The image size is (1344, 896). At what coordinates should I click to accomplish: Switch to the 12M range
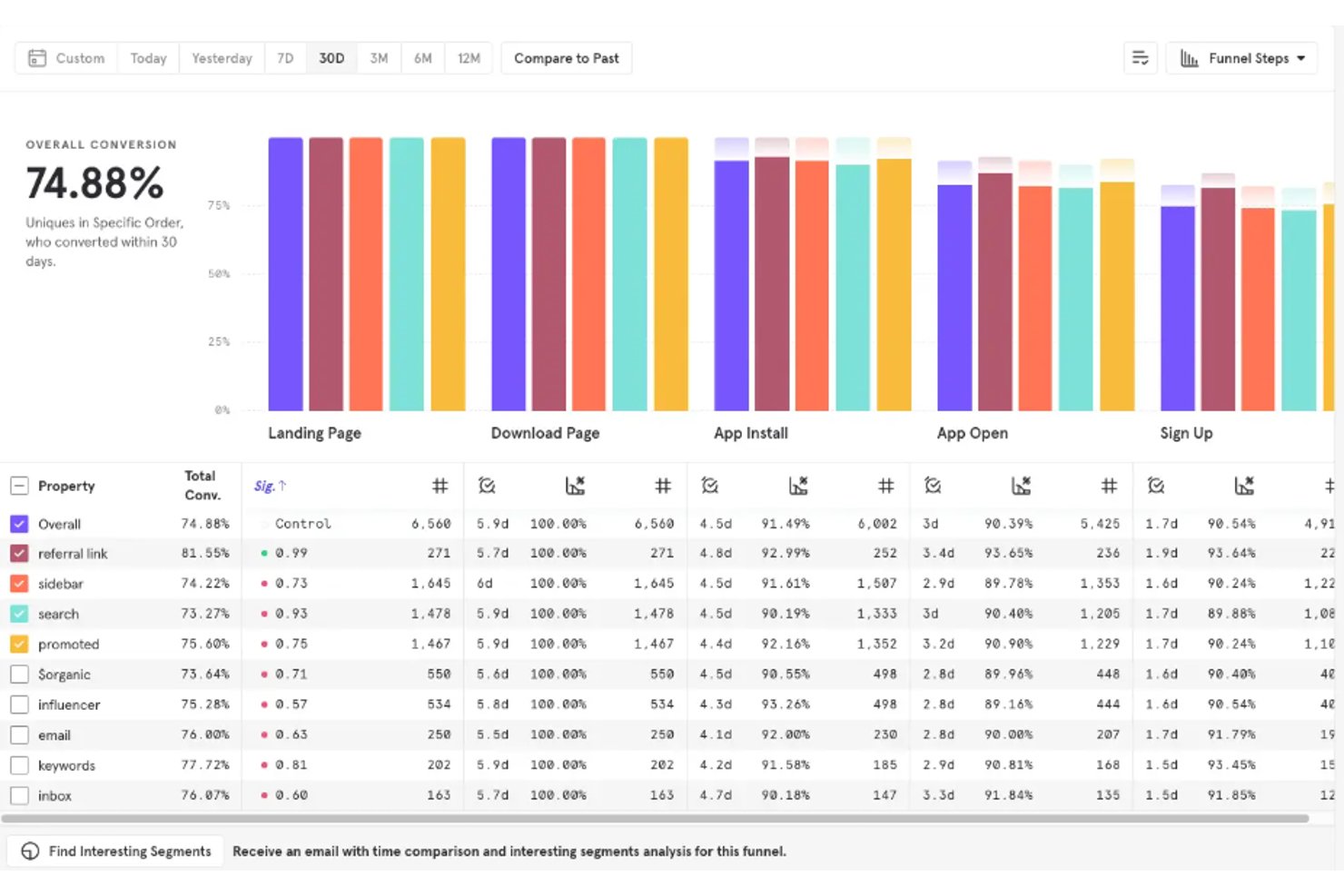click(469, 58)
